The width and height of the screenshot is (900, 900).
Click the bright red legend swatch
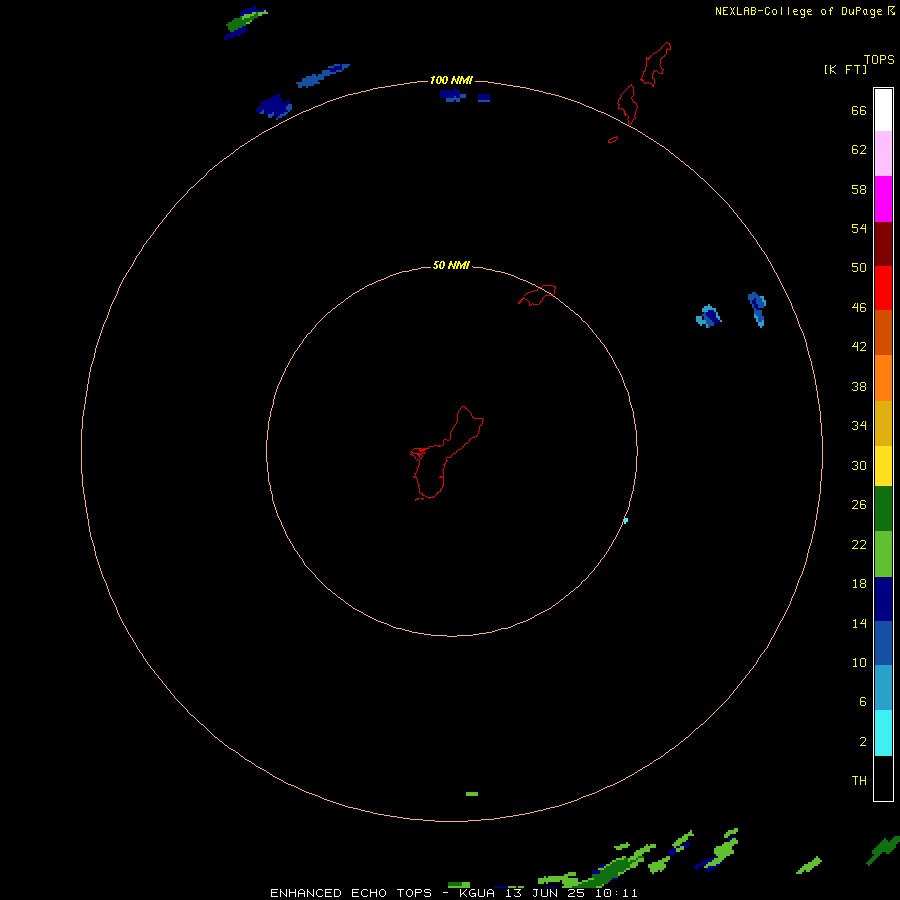pyautogui.click(x=883, y=288)
